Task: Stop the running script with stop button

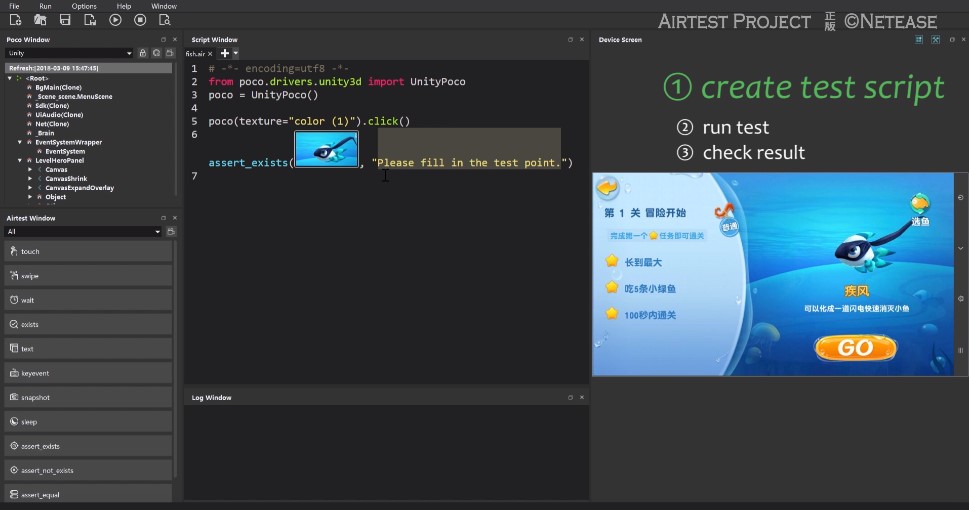Action: 140,20
